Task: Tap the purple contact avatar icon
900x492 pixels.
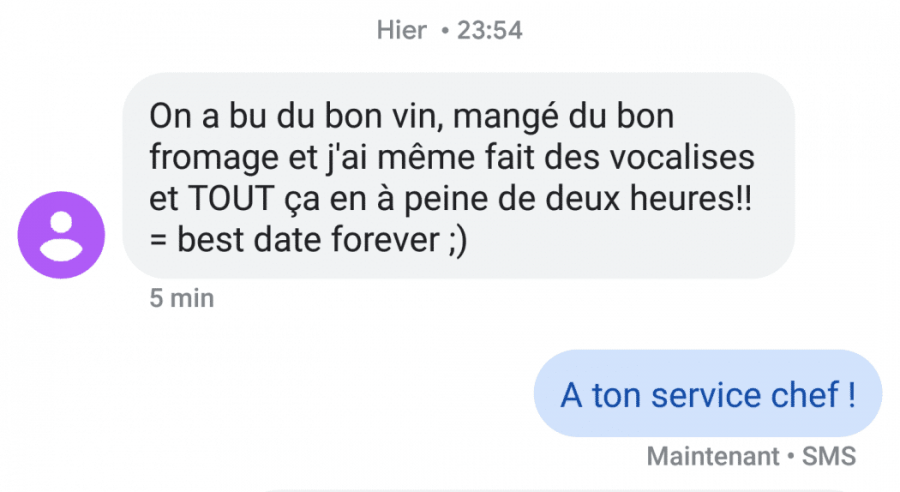Action: point(61,235)
